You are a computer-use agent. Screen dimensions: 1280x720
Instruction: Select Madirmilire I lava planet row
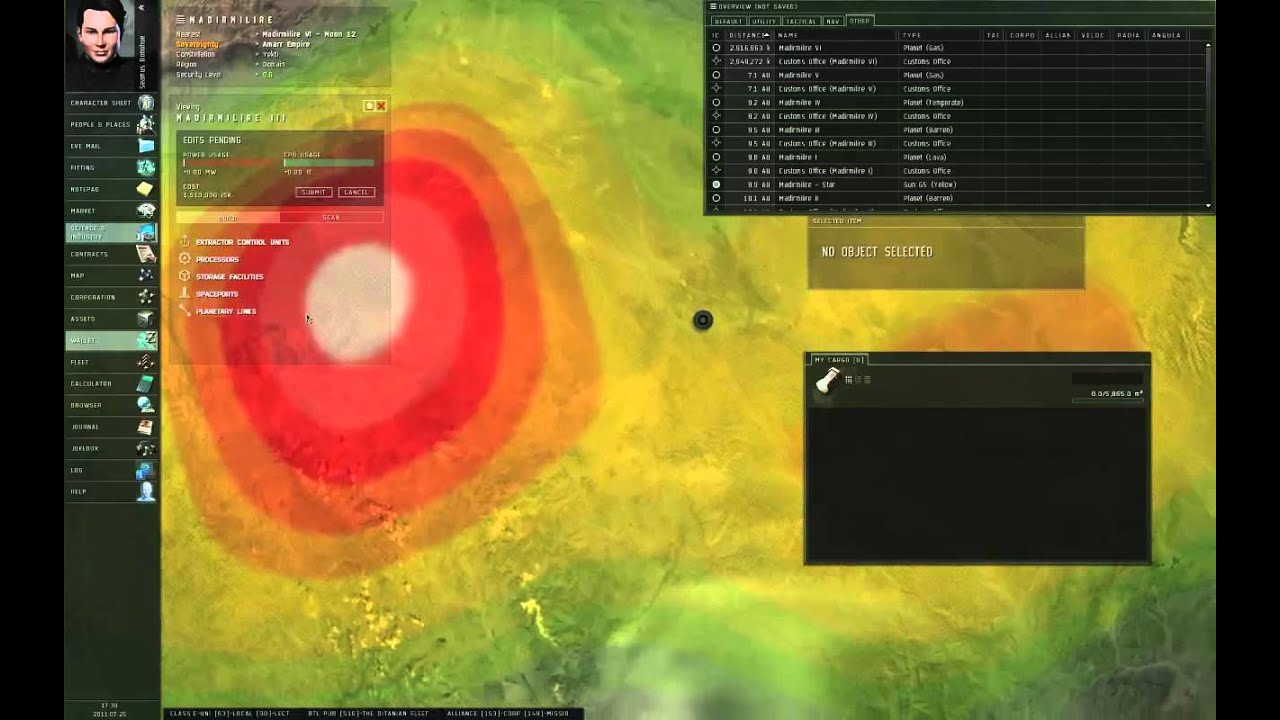(x=957, y=157)
